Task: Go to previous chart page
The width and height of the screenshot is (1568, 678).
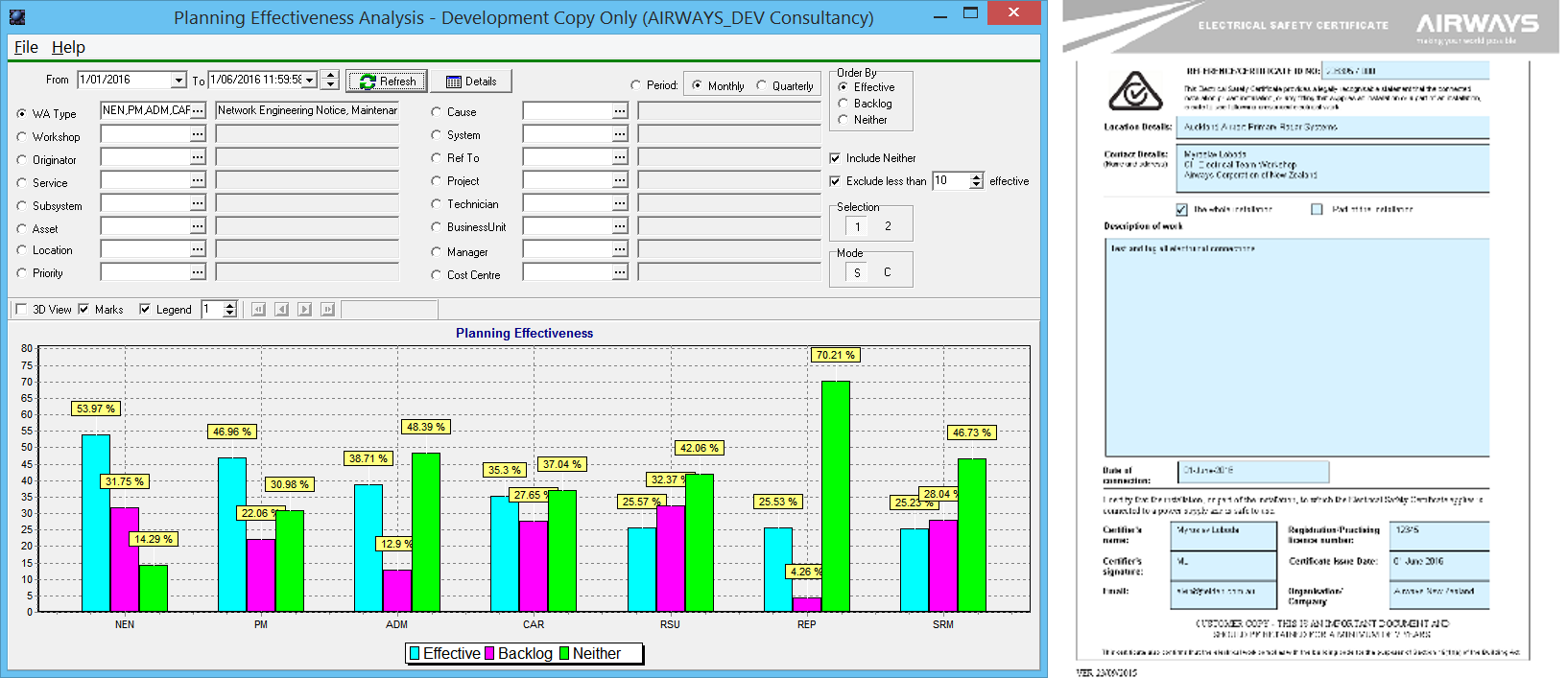Action: point(281,309)
